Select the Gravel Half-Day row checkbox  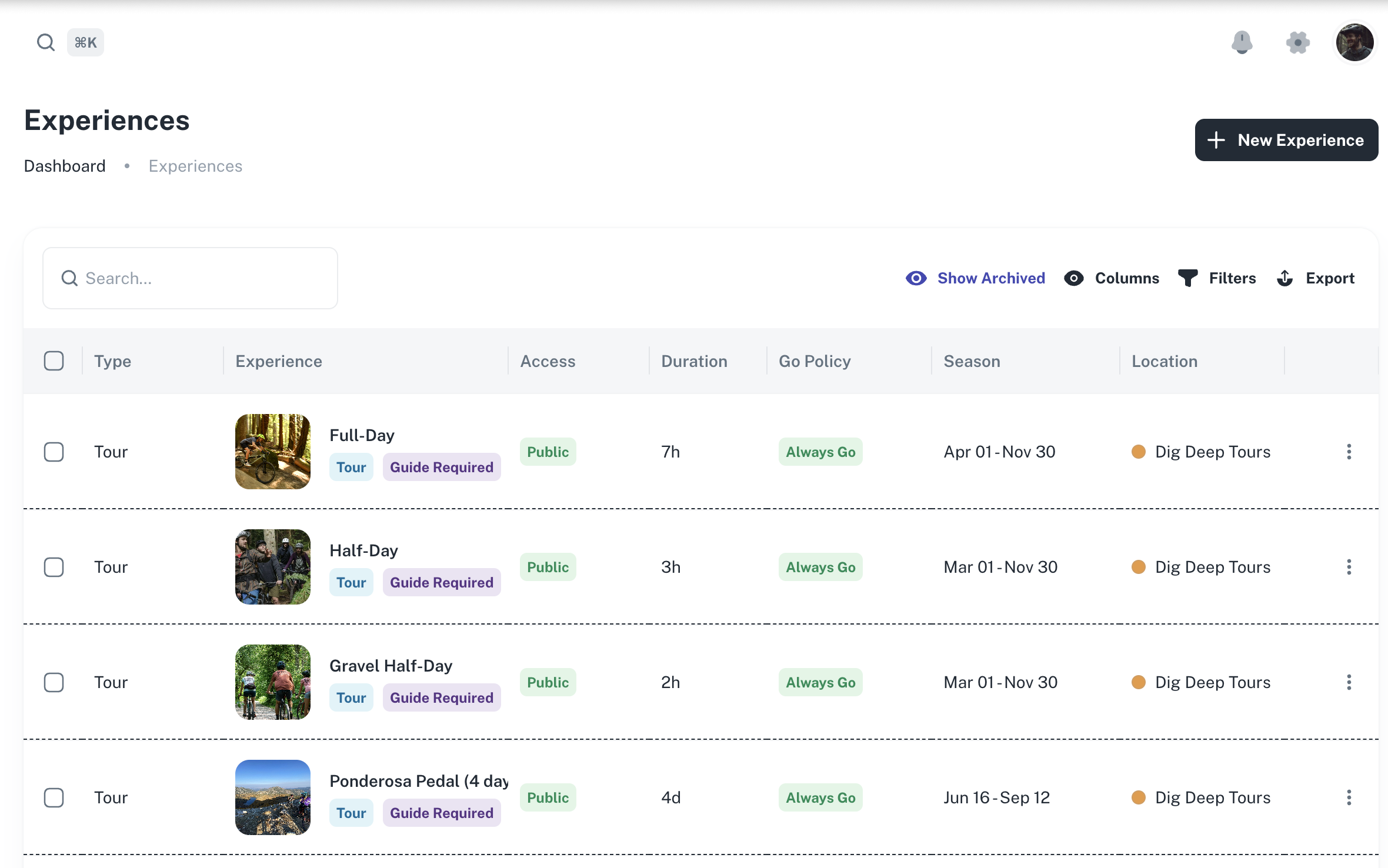pyautogui.click(x=54, y=682)
